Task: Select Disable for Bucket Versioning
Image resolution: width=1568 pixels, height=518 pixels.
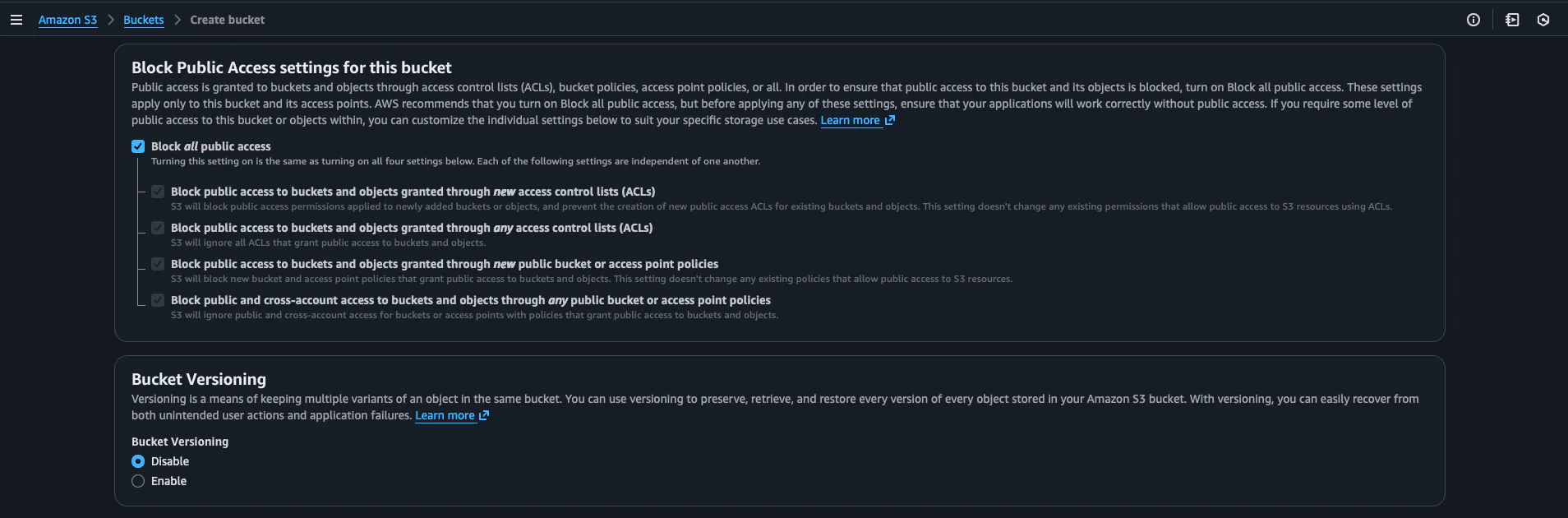Action: 137,461
